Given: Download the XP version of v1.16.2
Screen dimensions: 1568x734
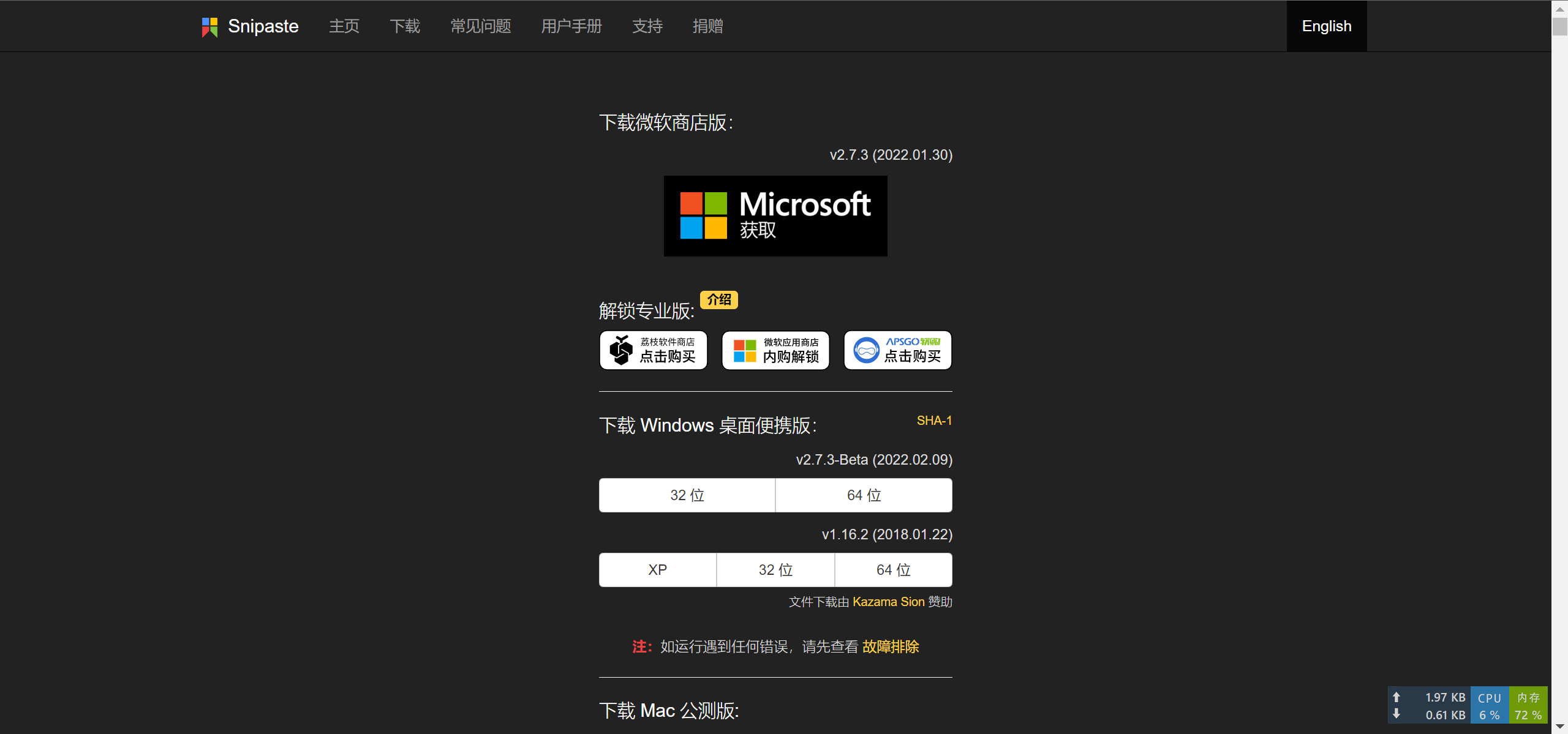Looking at the screenshot, I should (x=657, y=569).
